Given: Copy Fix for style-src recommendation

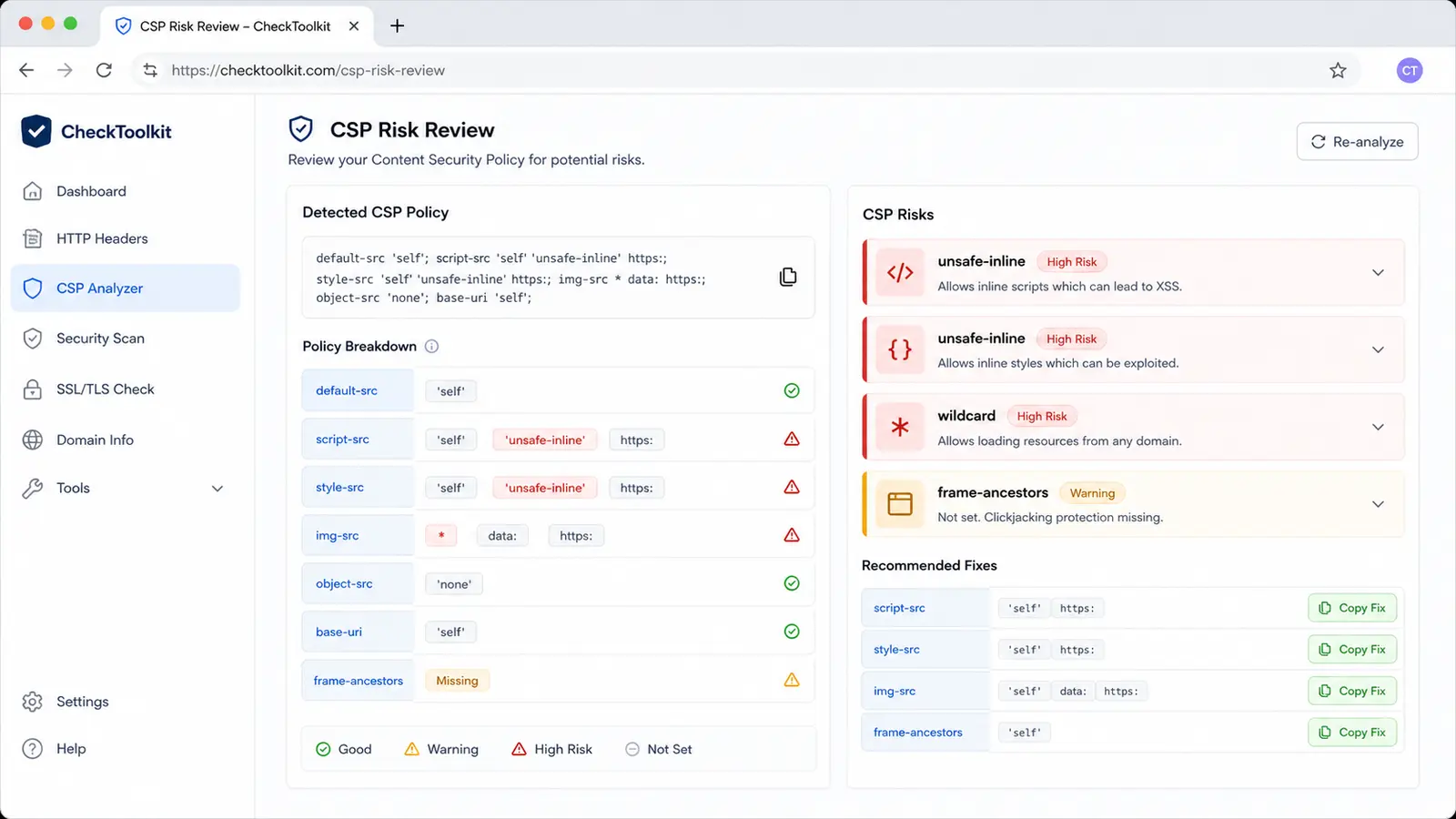Looking at the screenshot, I should click(1352, 650).
